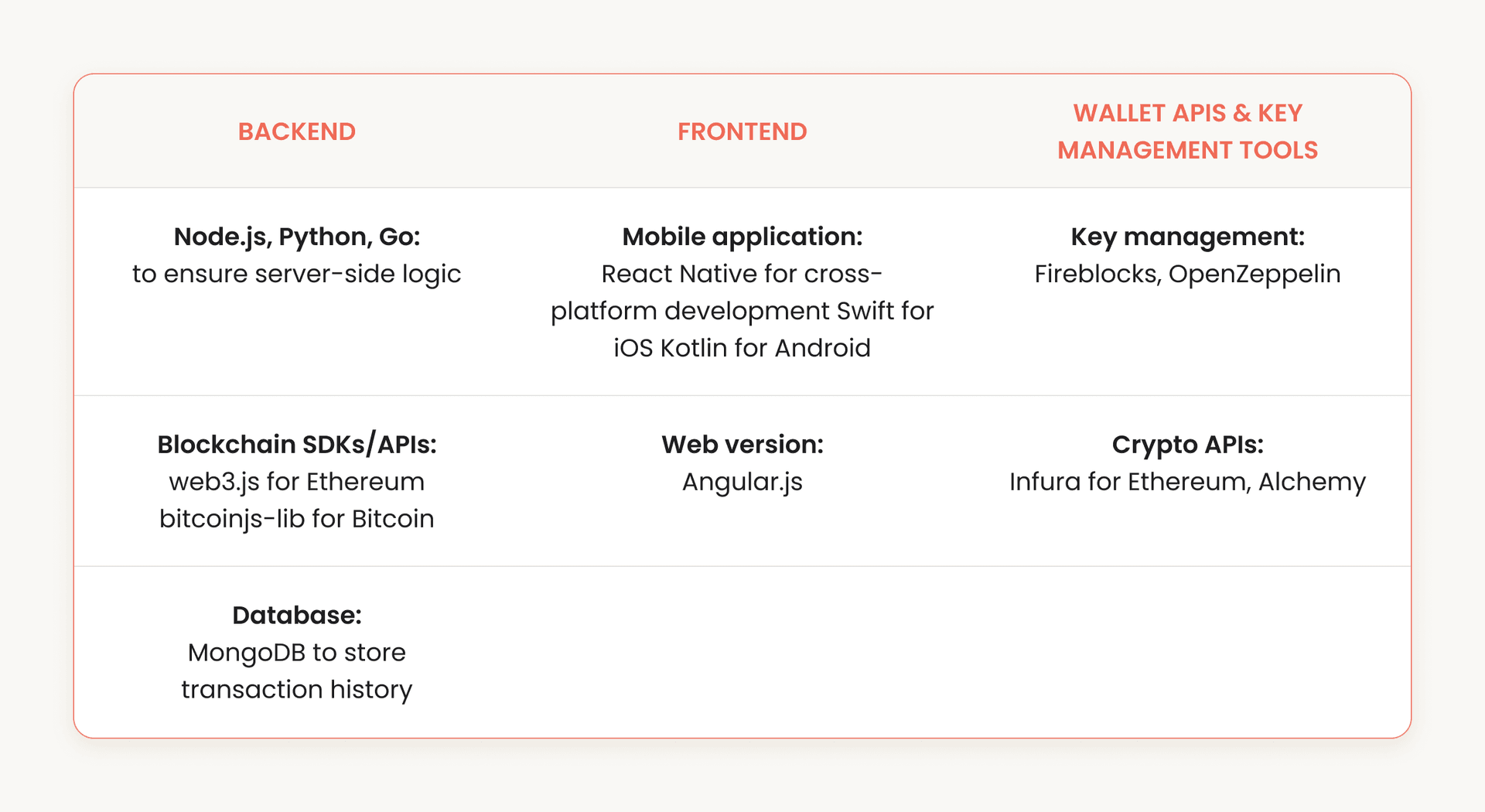Click the 'to ensure server-side logic' text
This screenshot has height=812, width=1485.
(x=296, y=274)
